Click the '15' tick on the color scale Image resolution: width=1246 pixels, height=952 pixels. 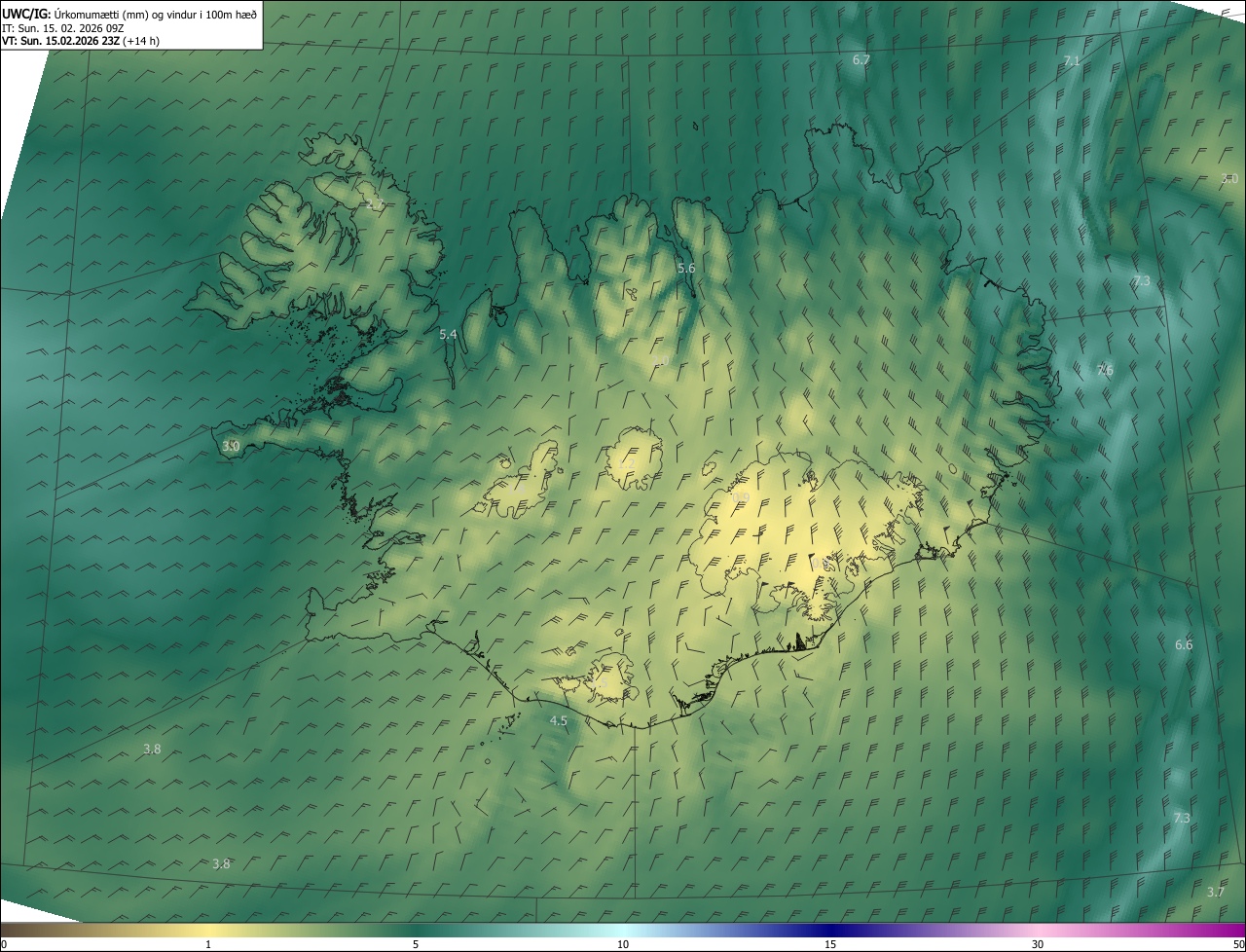point(830,944)
